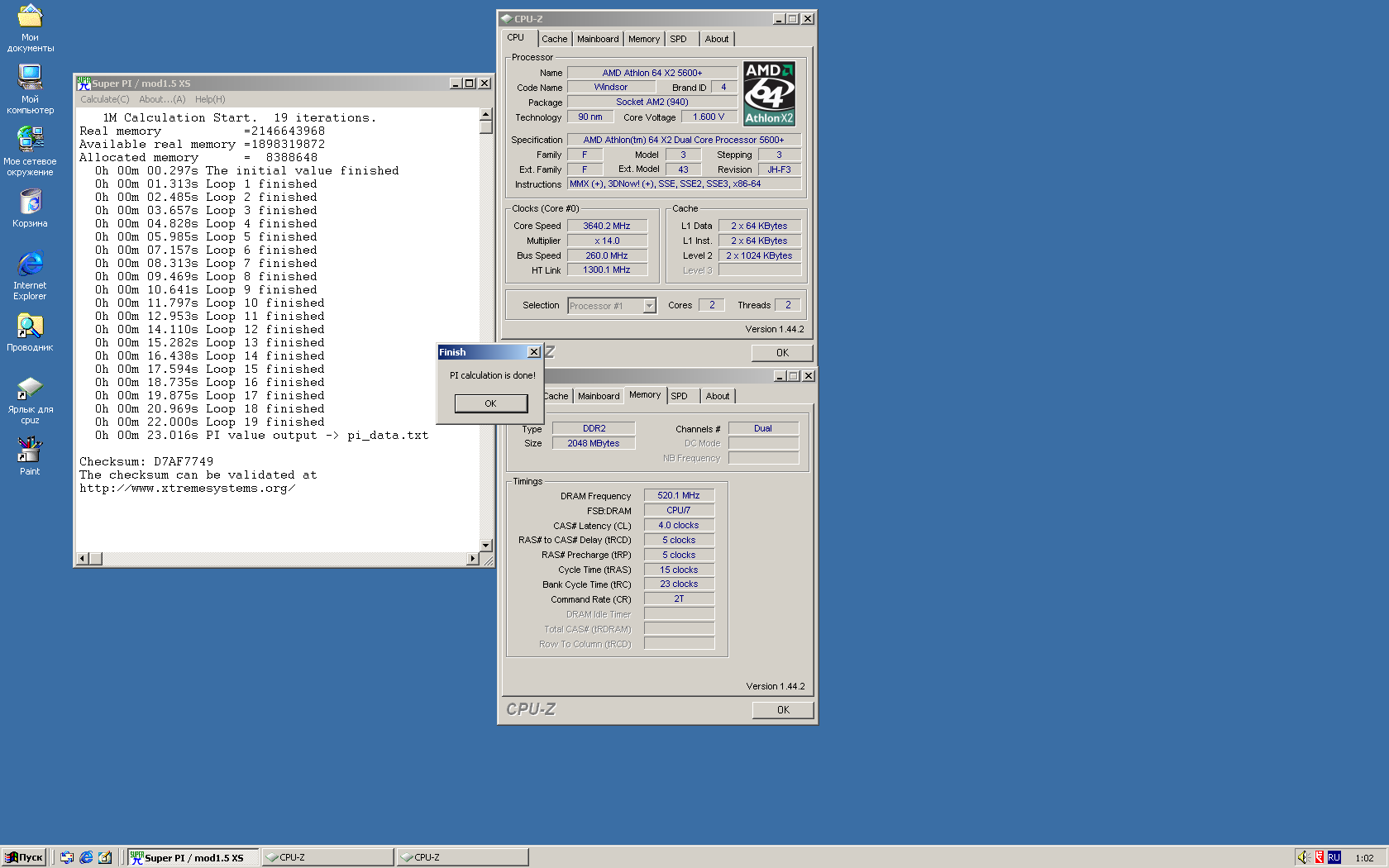
Task: Select Mainboard tab in top CPU-Z
Action: coord(598,39)
